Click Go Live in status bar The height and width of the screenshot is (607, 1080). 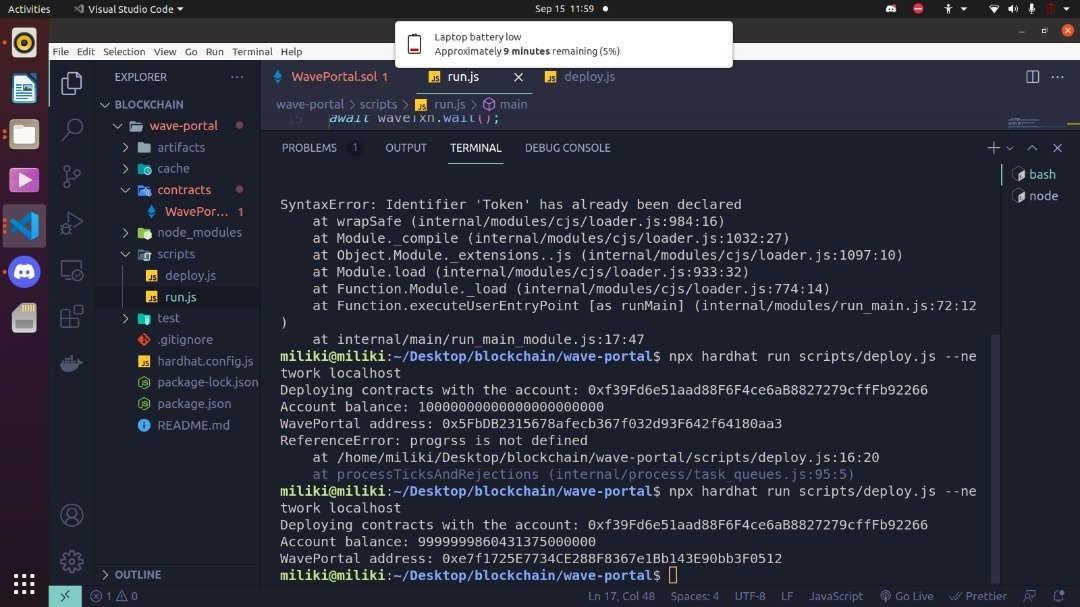tap(906, 596)
